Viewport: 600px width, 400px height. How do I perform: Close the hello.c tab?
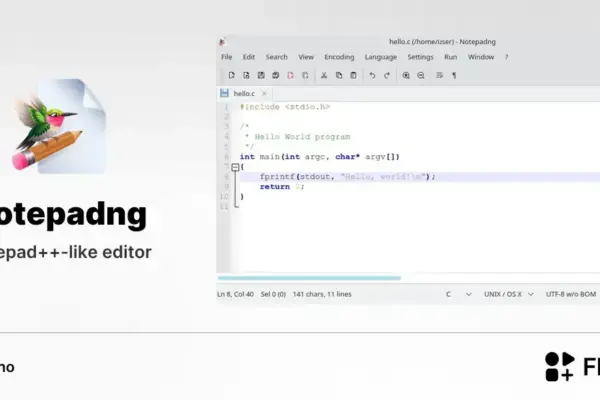point(264,93)
